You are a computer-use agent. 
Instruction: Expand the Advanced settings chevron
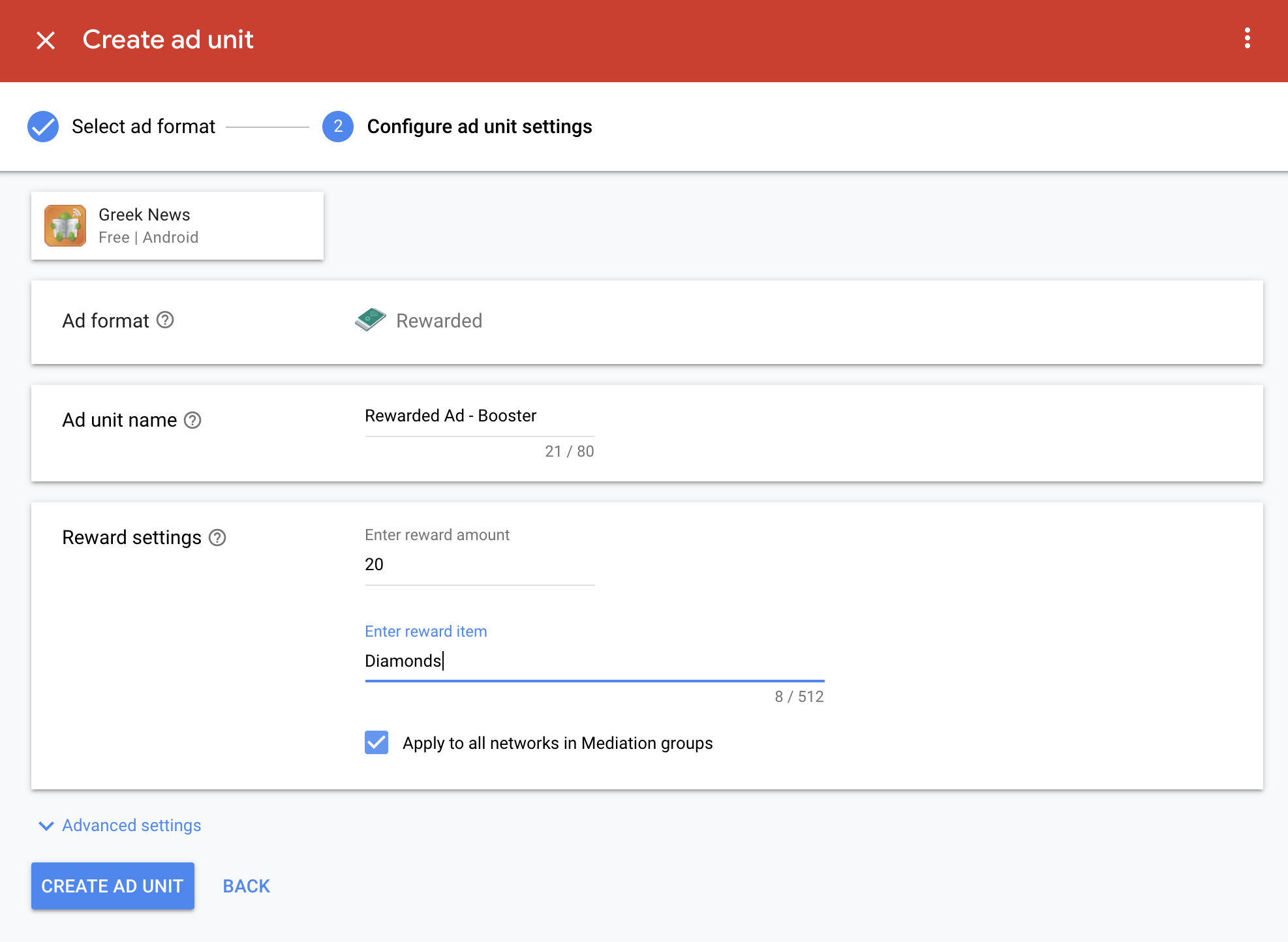(46, 826)
